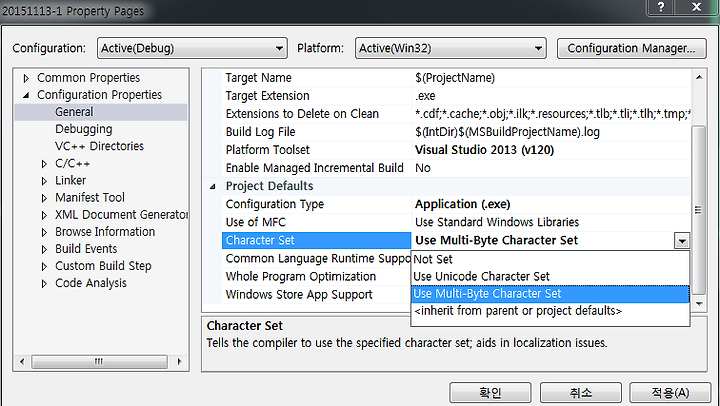Open the Configuration dropdown showing Active(Debug)
720x406 pixels.
click(192, 48)
